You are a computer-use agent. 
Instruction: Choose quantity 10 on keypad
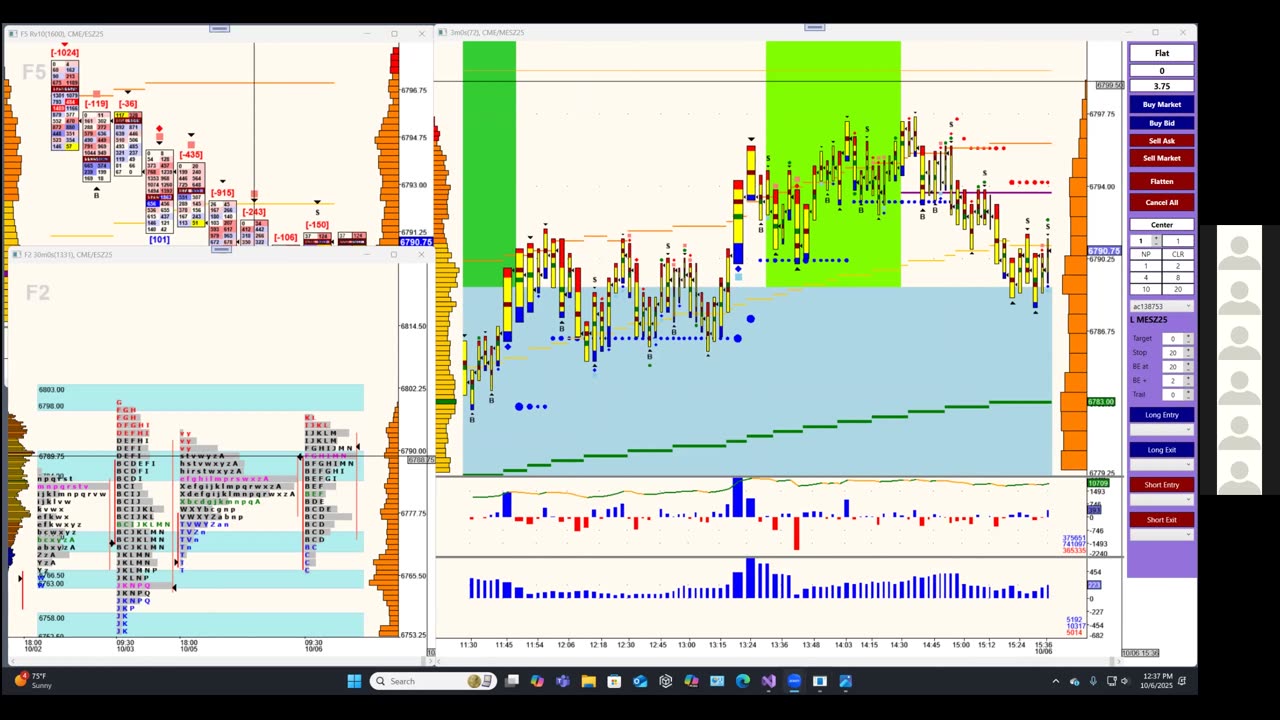[x=1146, y=289]
